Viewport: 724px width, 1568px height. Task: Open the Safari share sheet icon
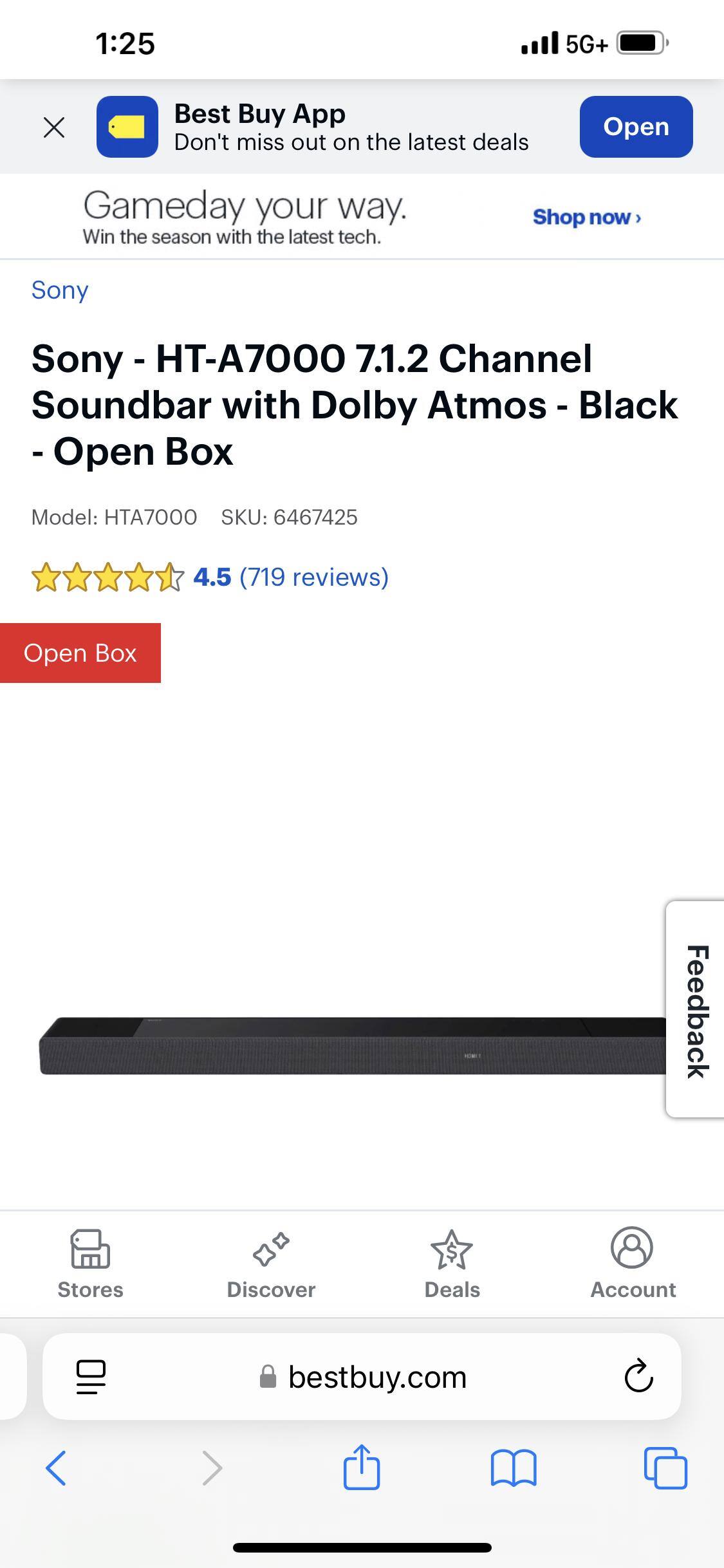pyautogui.click(x=362, y=1467)
